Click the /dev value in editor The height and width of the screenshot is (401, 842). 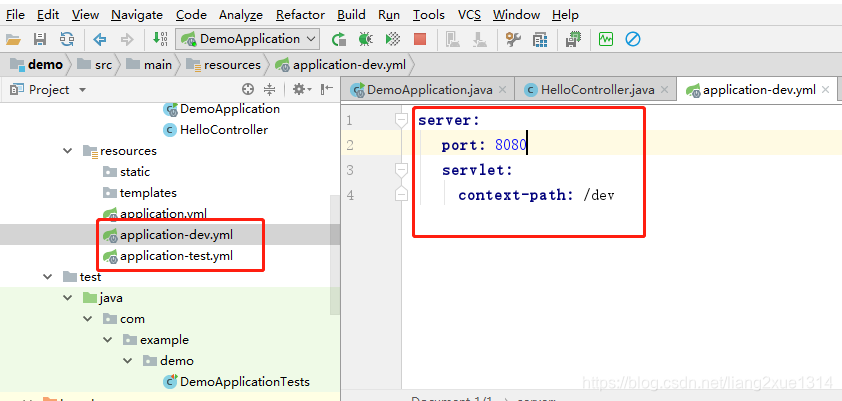coord(599,195)
